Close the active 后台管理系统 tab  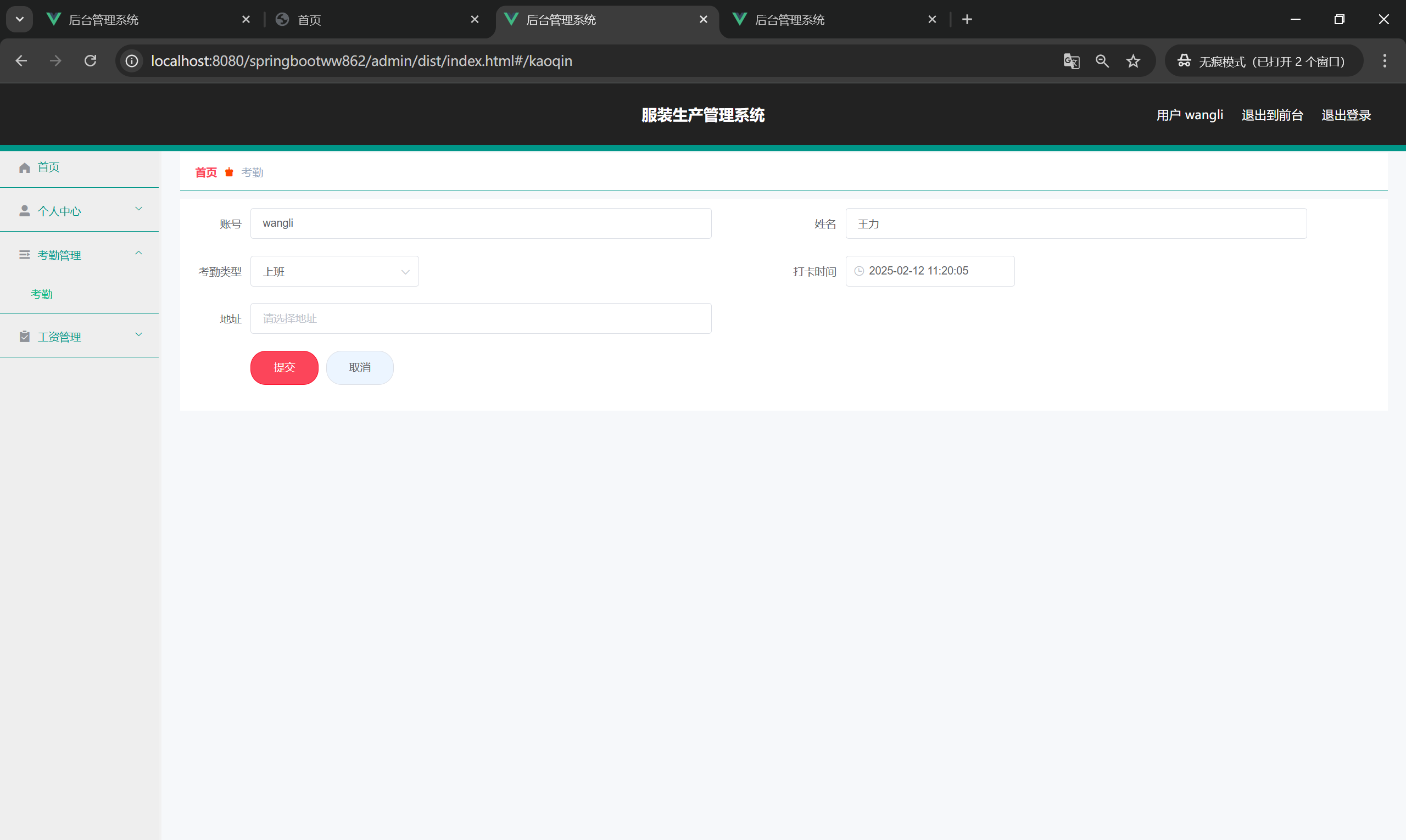pos(704,20)
